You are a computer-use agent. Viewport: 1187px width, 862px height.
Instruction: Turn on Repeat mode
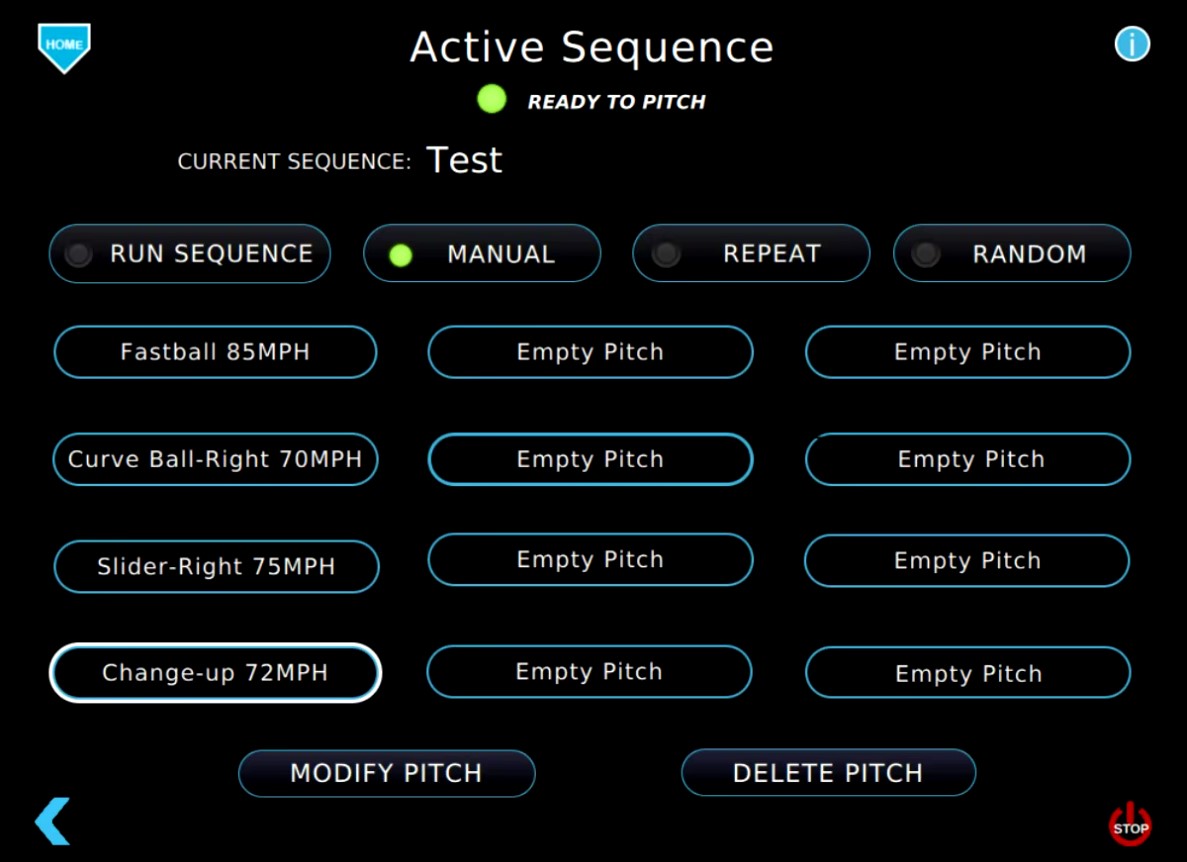(751, 254)
